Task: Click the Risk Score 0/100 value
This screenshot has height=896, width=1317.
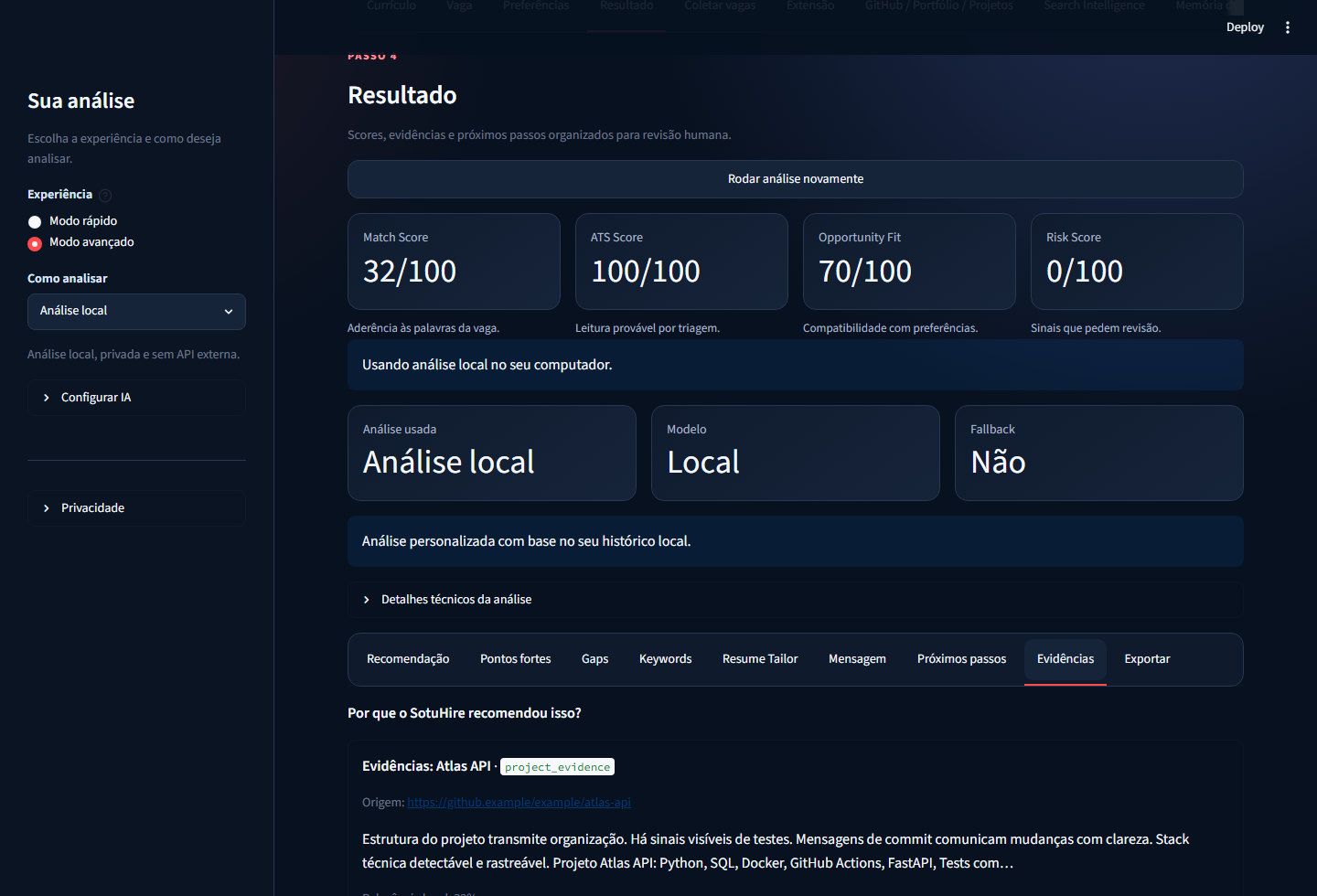Action: [x=1085, y=272]
